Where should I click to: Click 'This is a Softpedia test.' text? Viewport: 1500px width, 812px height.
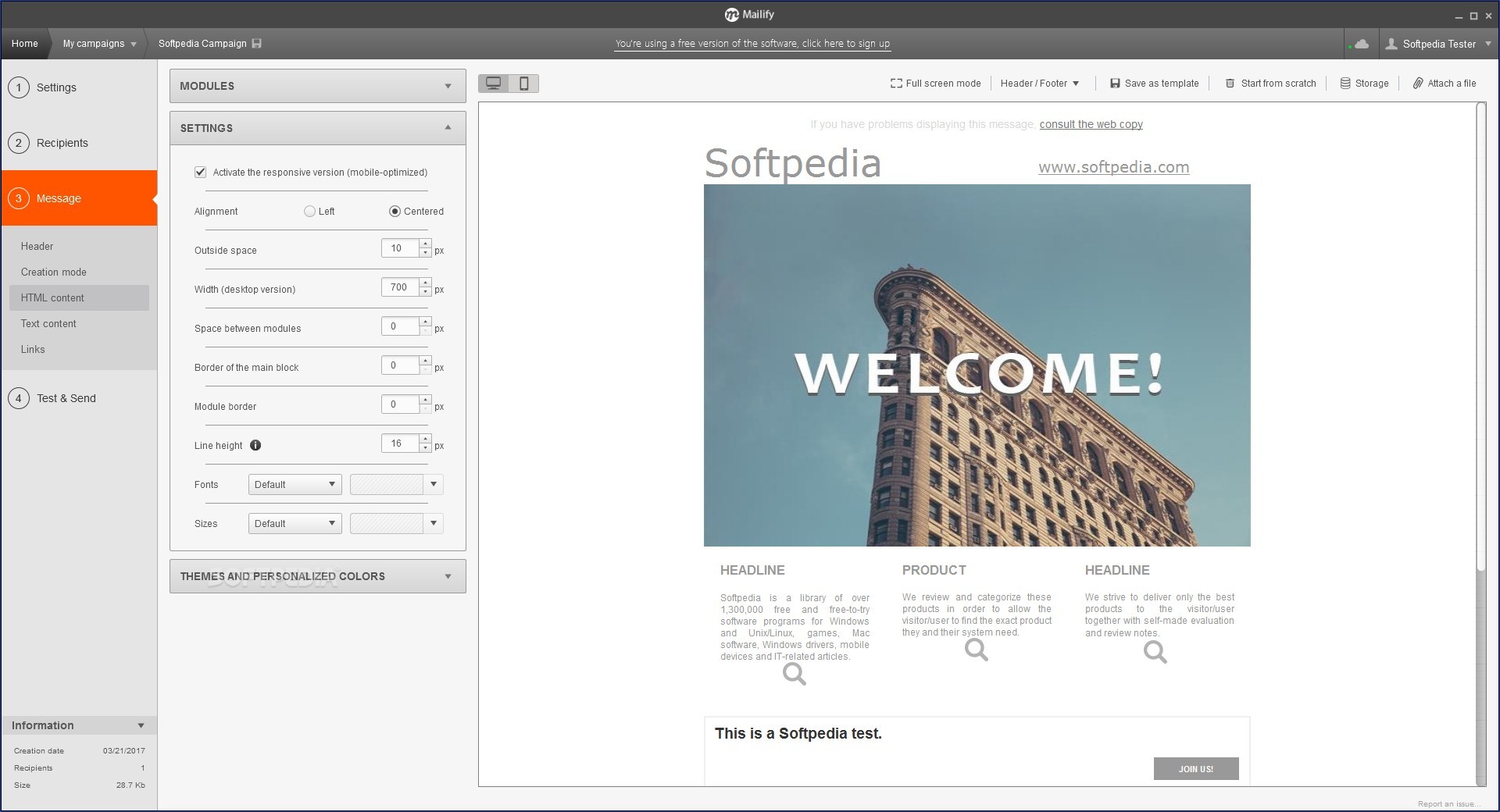click(x=798, y=733)
